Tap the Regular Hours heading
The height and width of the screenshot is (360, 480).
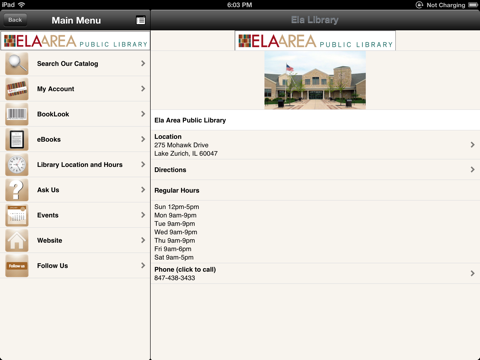point(177,190)
